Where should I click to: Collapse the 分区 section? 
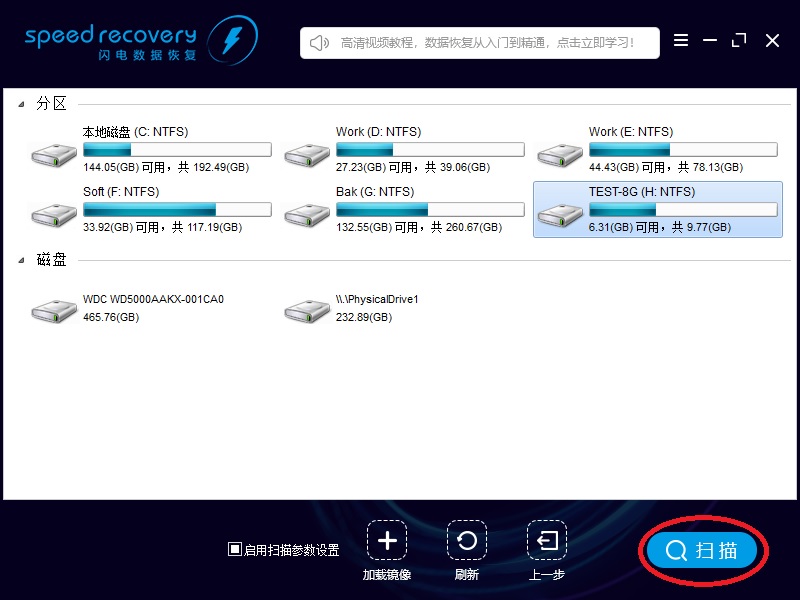pos(22,101)
